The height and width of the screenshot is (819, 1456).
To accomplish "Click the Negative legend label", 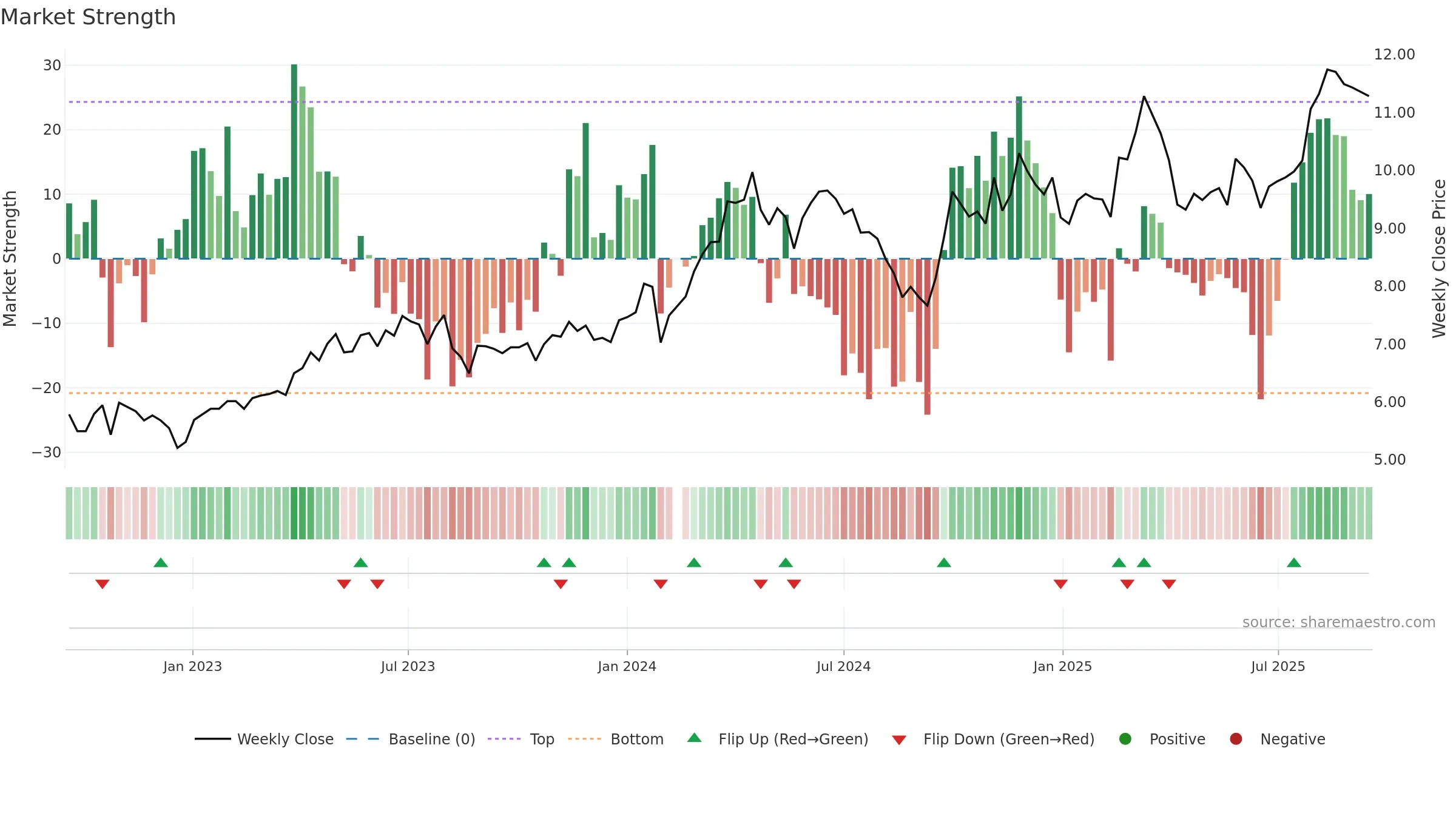I will click(x=1293, y=739).
